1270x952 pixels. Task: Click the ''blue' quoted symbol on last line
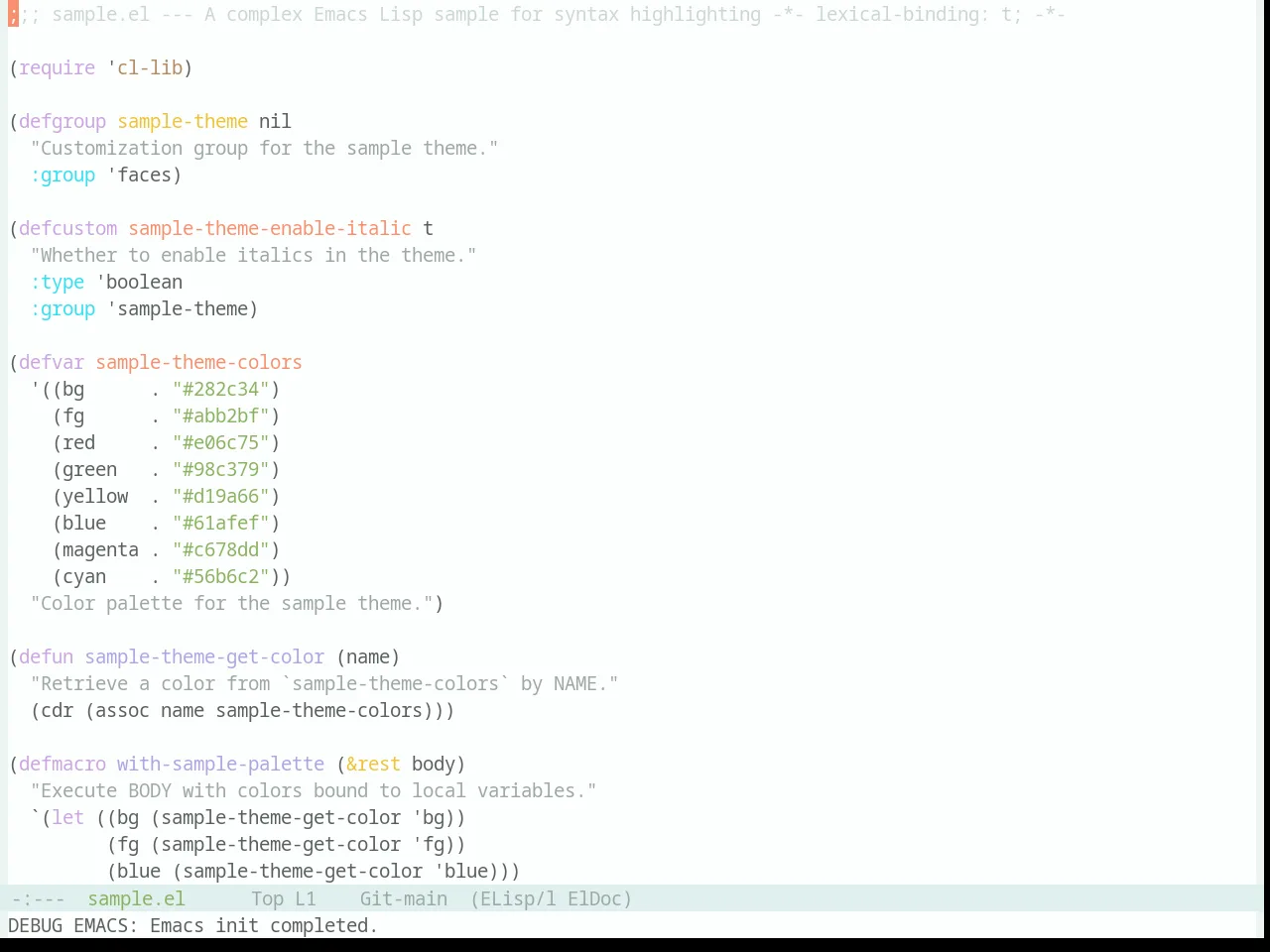tap(461, 871)
